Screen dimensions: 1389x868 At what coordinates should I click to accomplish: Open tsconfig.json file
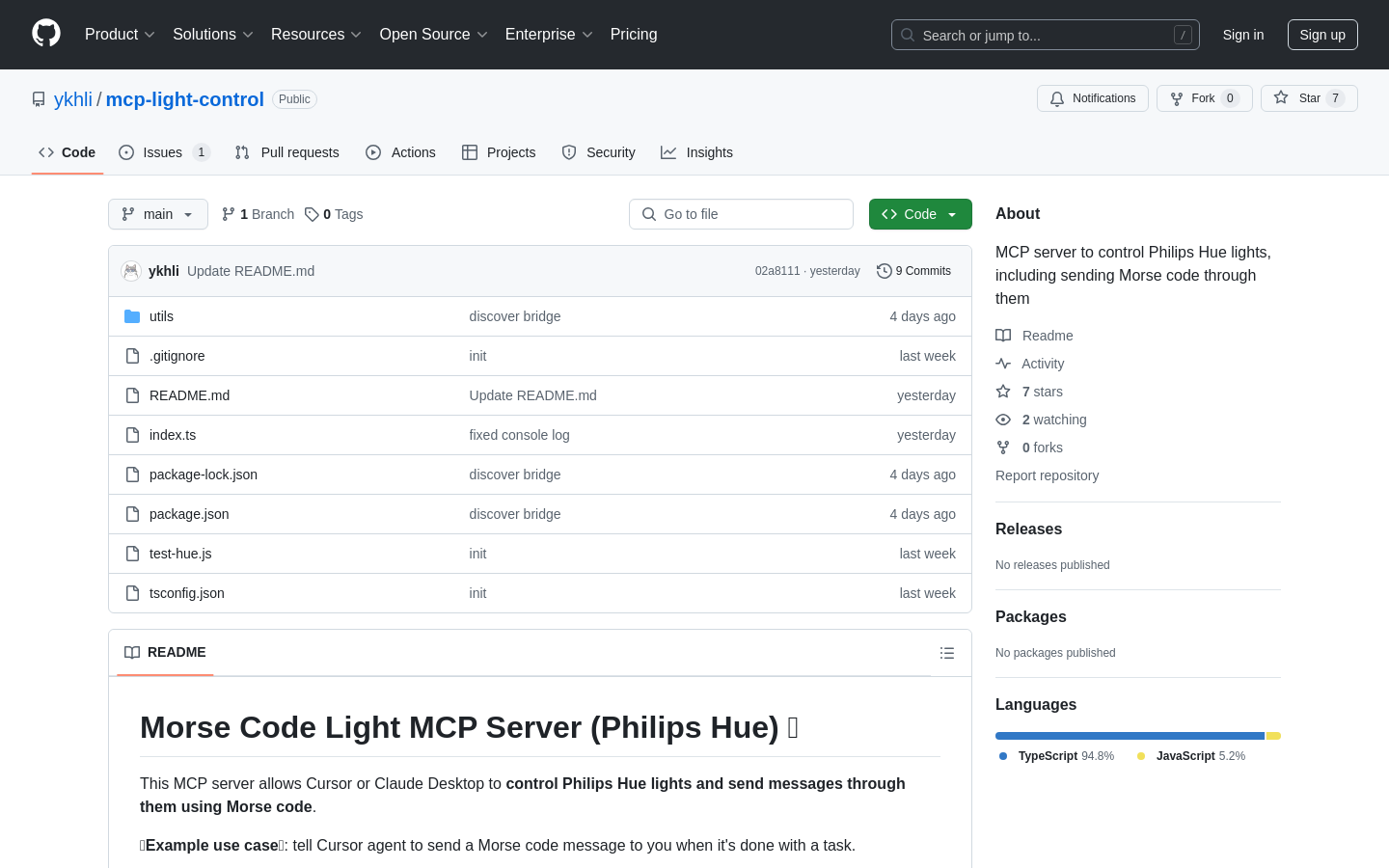coord(187,593)
